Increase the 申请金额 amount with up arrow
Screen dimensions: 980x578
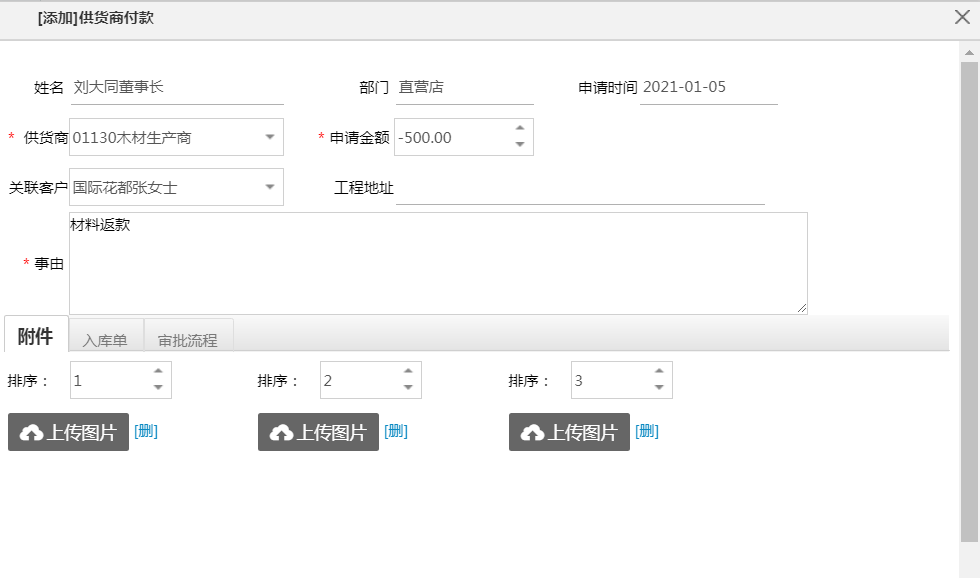point(519,128)
